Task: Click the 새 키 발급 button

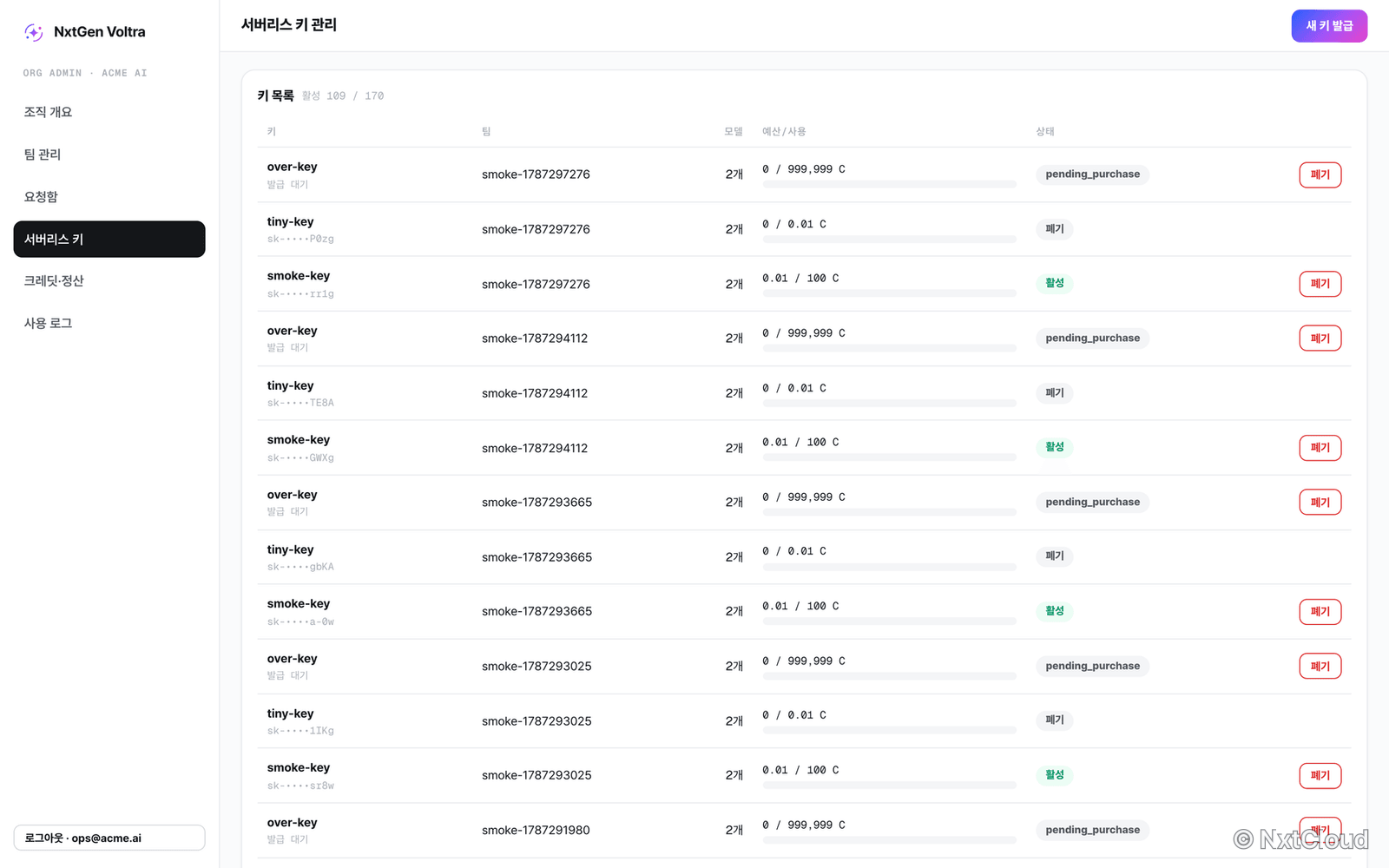Action: pyautogui.click(x=1329, y=26)
